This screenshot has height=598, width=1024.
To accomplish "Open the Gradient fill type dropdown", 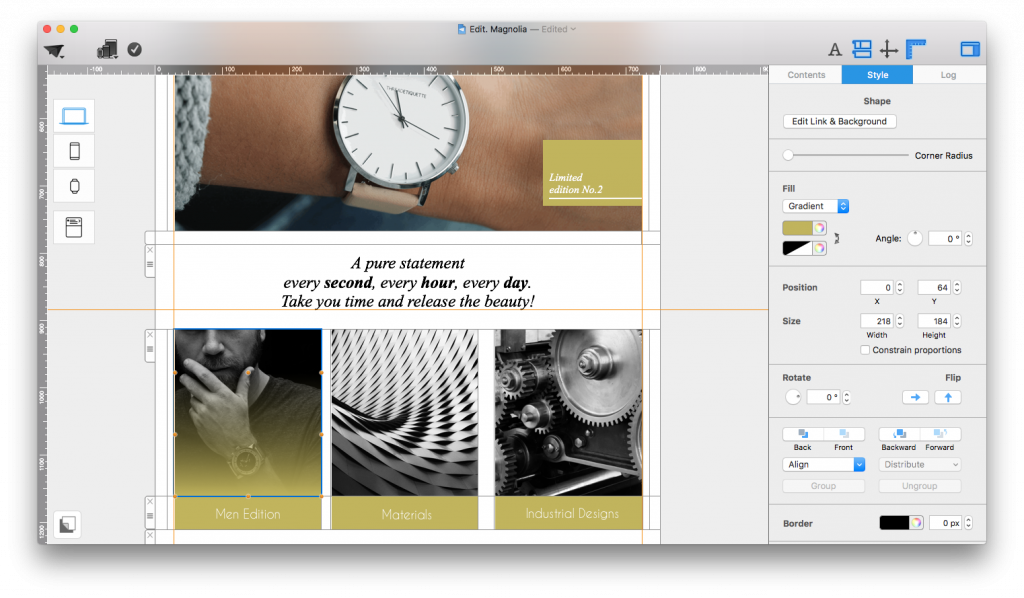I will pyautogui.click(x=815, y=206).
